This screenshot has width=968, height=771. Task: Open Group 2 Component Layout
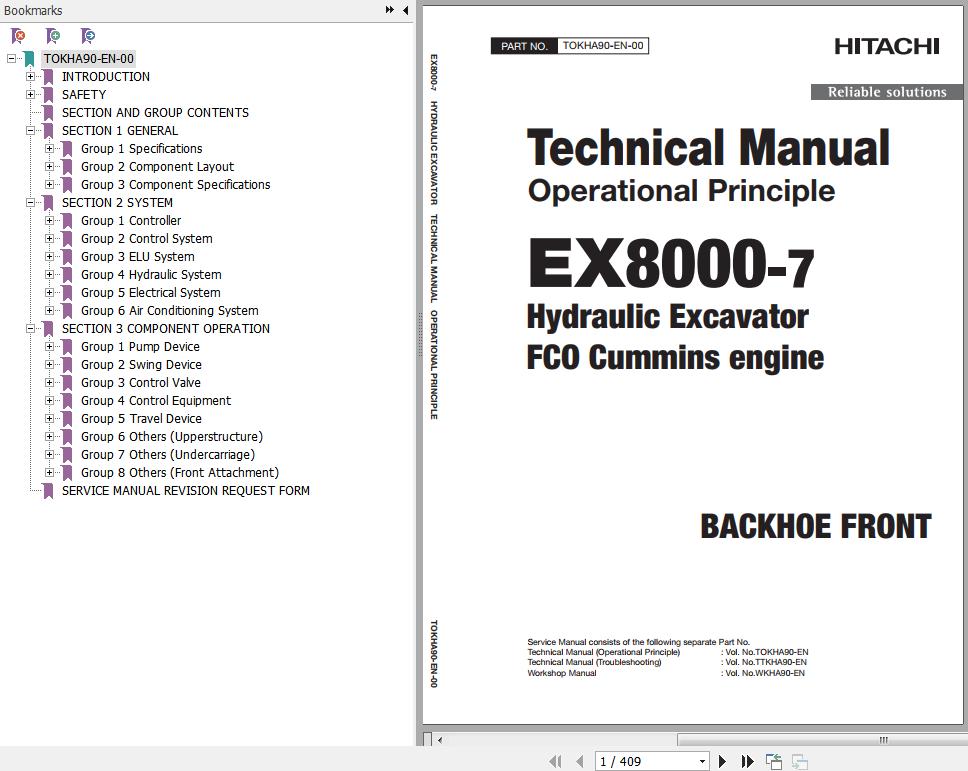[157, 167]
